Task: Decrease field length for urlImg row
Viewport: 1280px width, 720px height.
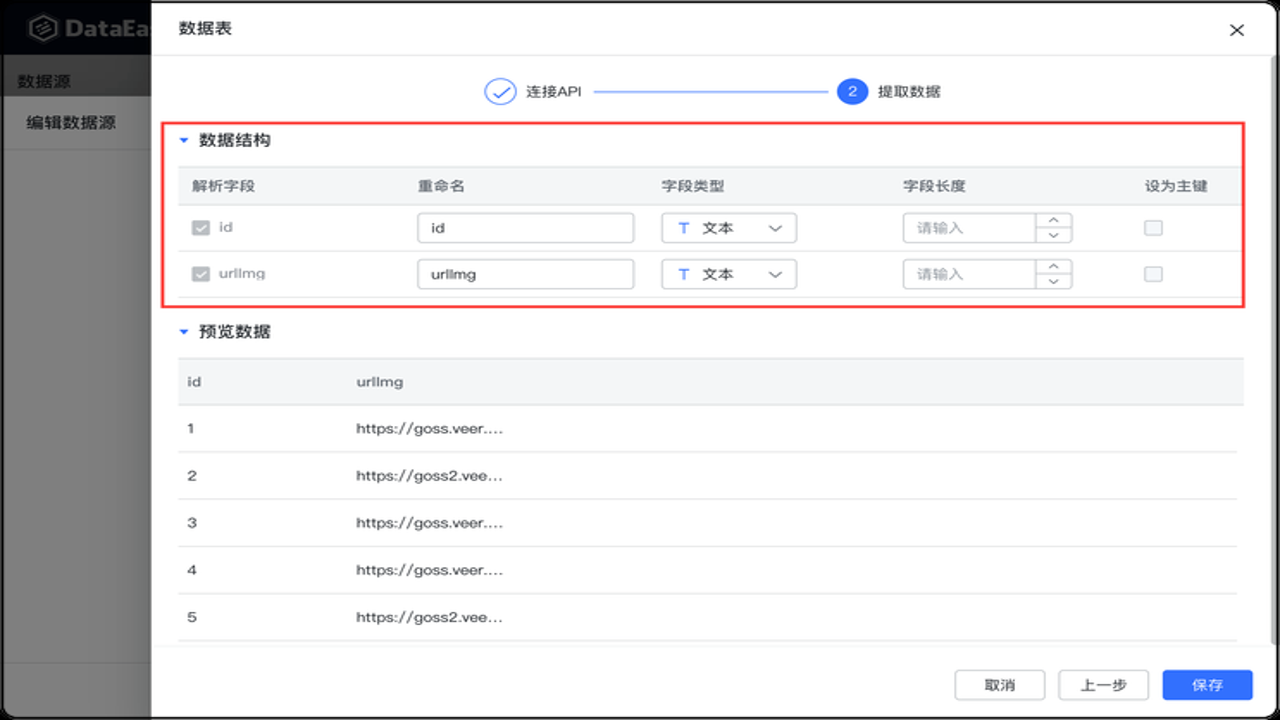Action: point(1053,282)
